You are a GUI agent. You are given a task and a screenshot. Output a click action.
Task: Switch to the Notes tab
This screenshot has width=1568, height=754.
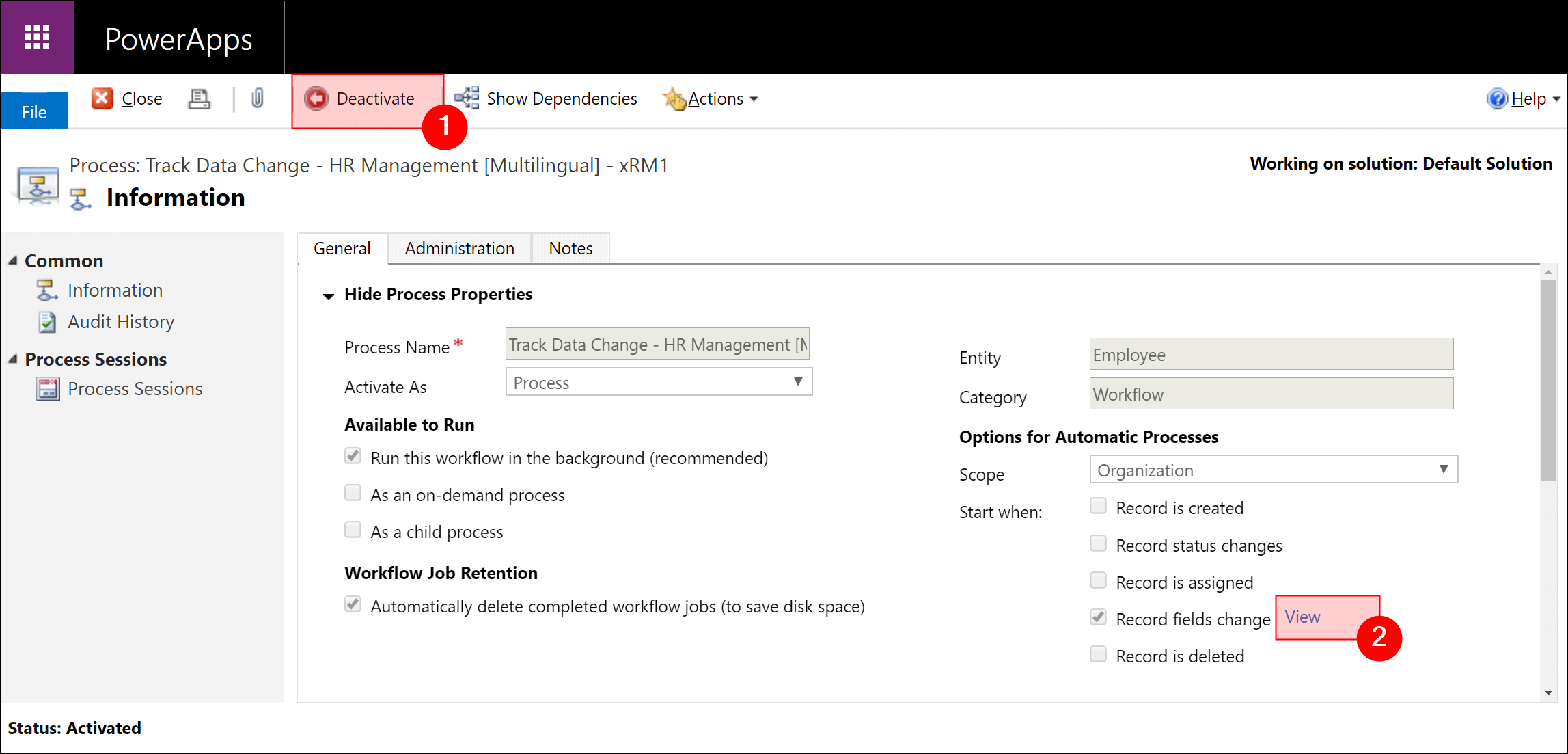[x=571, y=248]
